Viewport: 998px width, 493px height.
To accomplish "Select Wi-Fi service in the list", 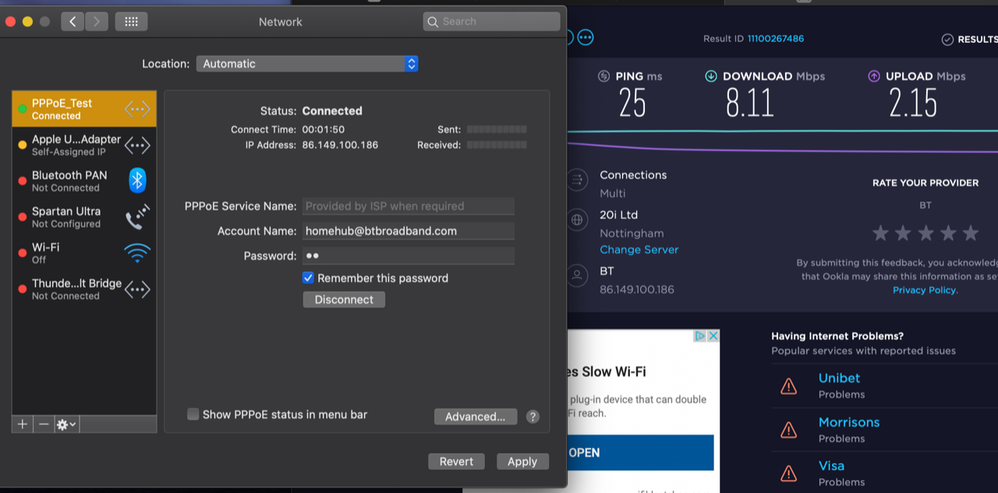I will pyautogui.click(x=84, y=253).
